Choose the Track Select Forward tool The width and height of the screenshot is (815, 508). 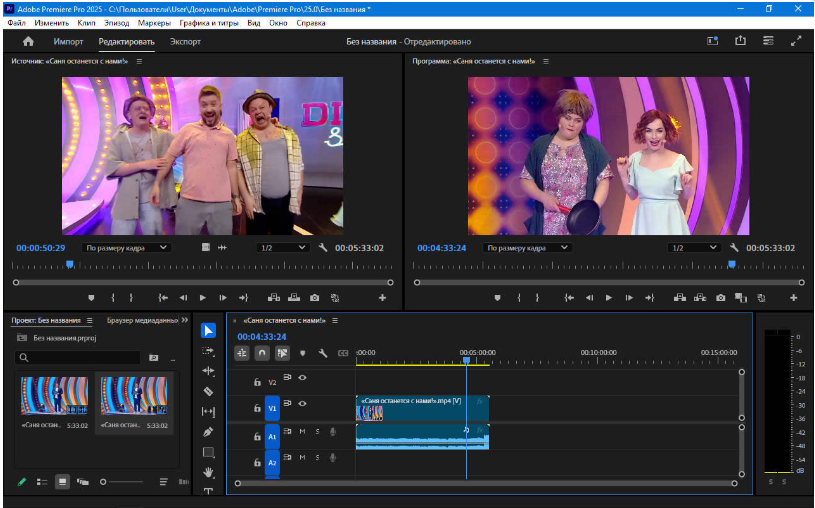point(208,351)
